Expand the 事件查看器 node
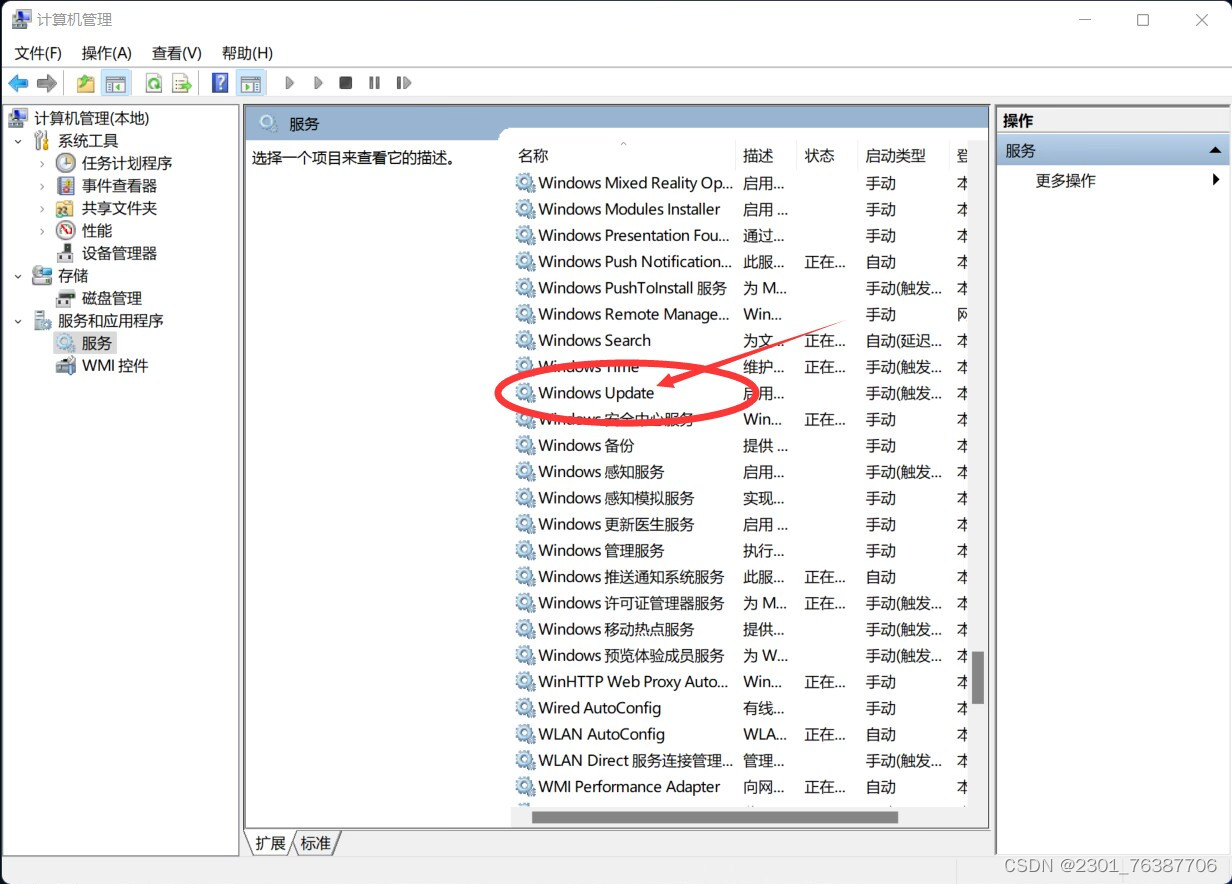This screenshot has width=1232, height=884. point(42,186)
